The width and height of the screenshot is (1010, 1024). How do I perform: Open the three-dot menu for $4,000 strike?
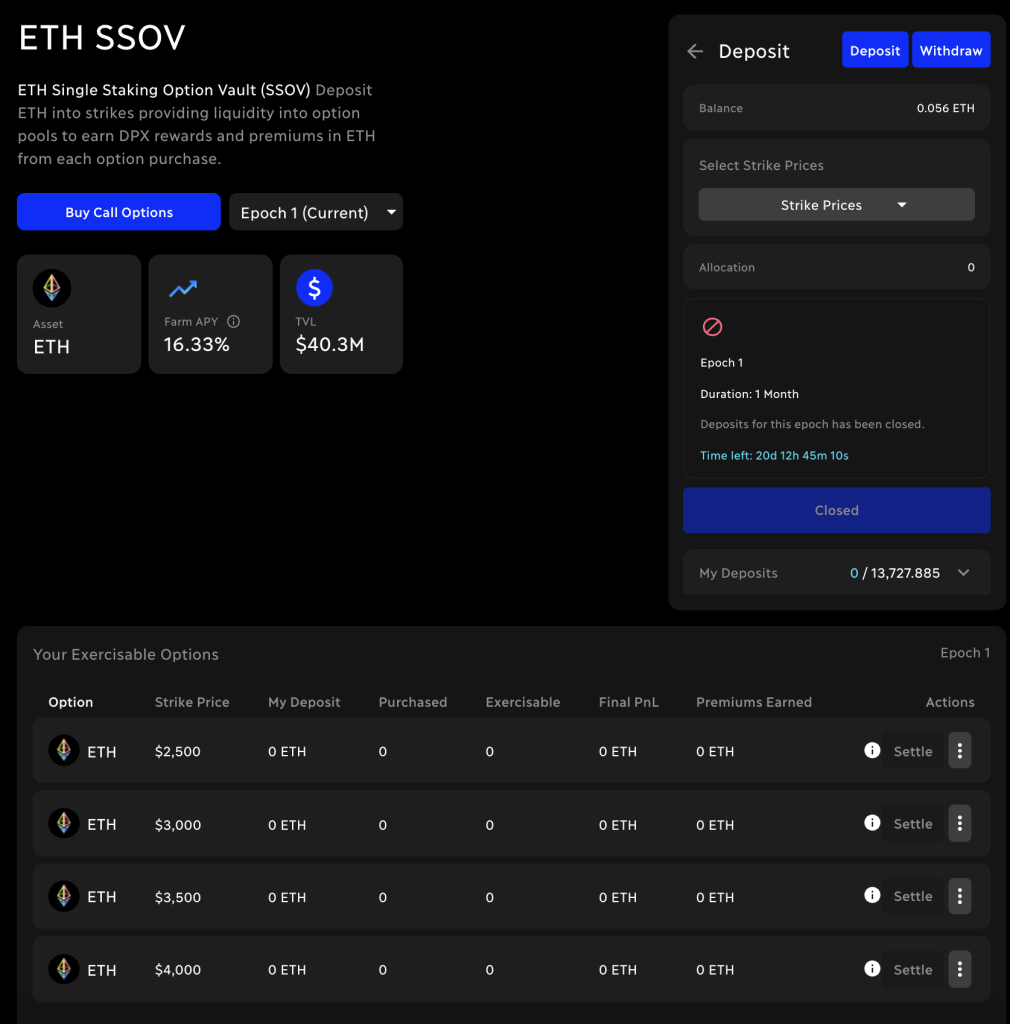tap(960, 969)
